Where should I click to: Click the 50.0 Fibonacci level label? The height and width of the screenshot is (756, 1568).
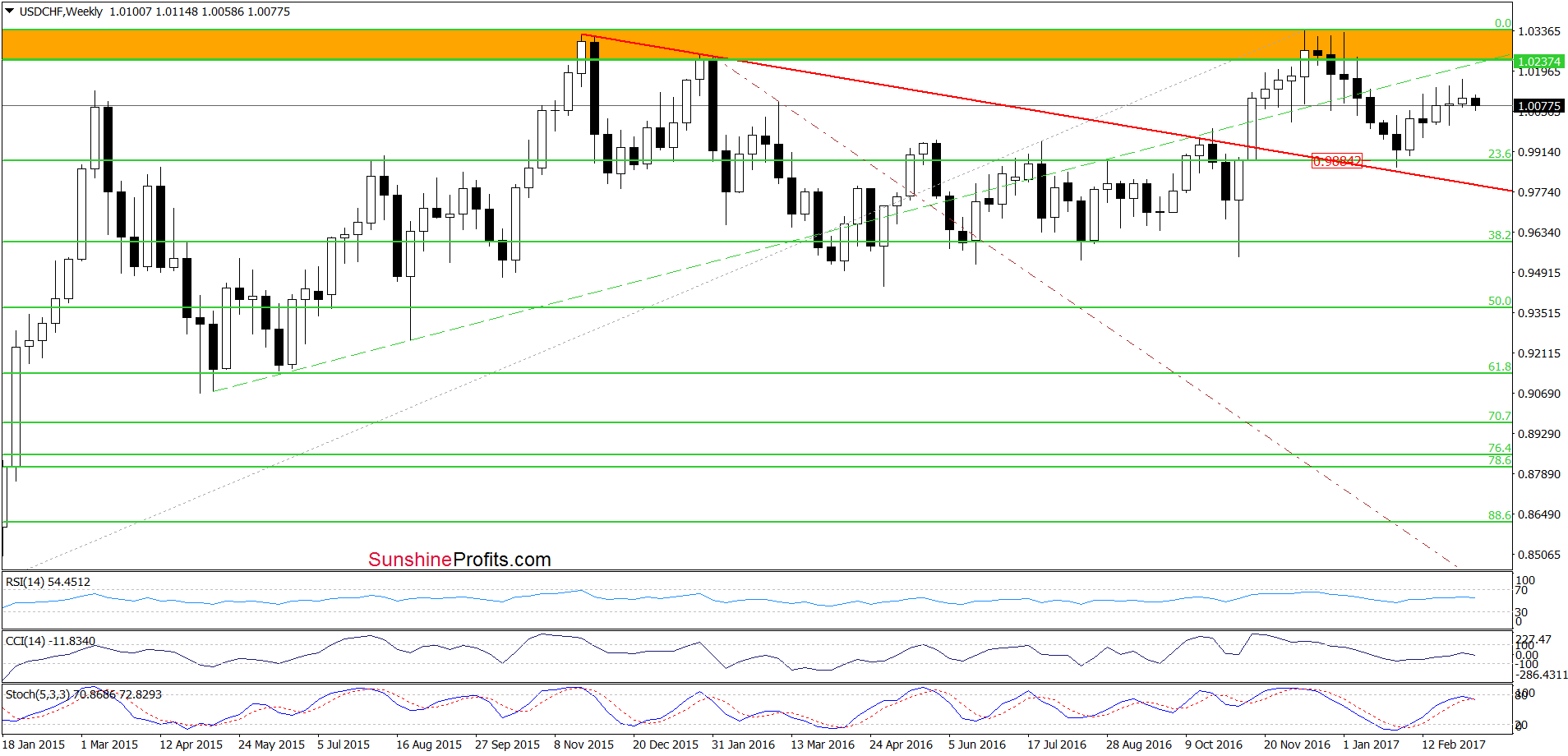click(1500, 301)
